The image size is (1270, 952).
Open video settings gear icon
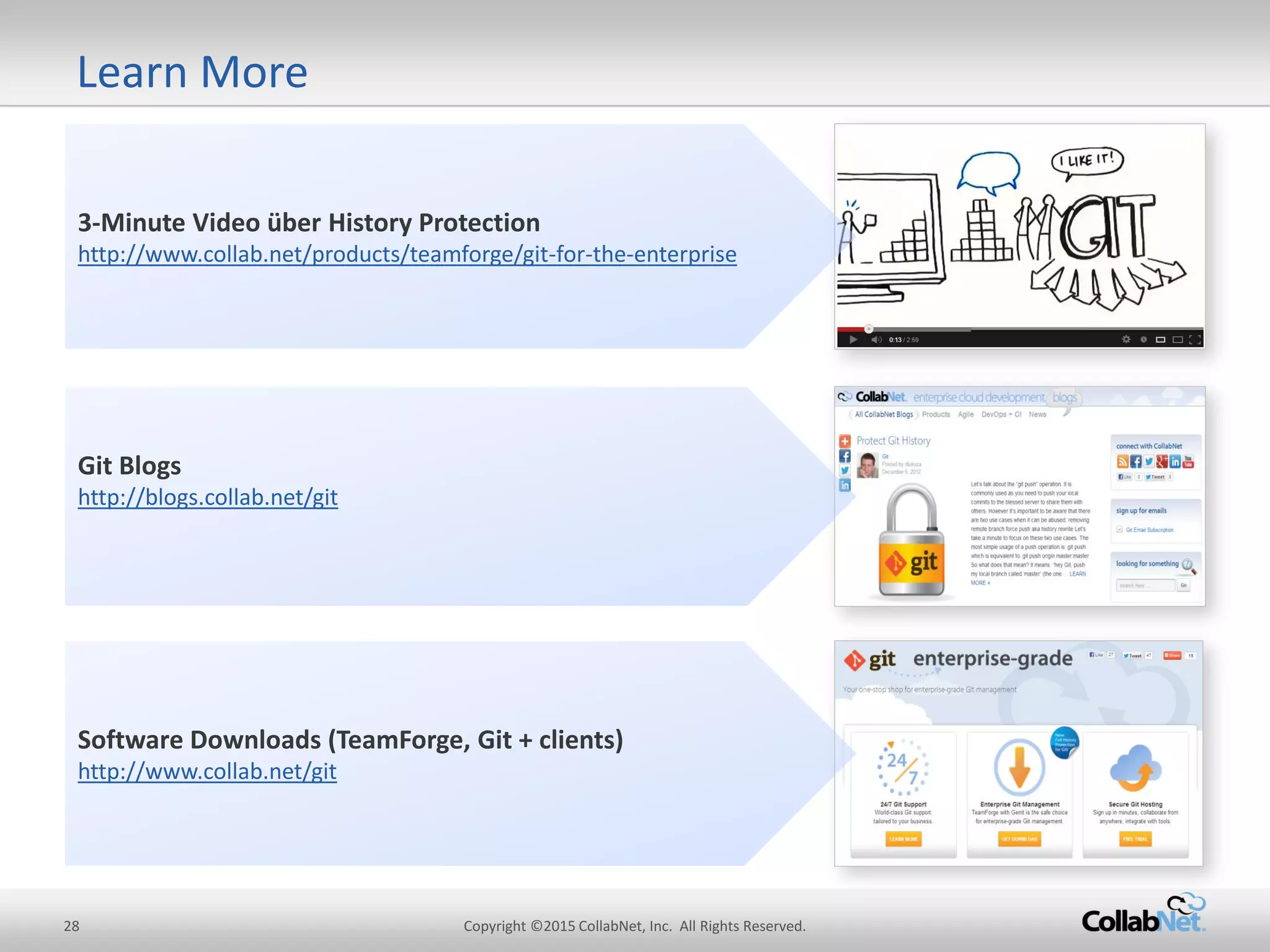[1126, 339]
